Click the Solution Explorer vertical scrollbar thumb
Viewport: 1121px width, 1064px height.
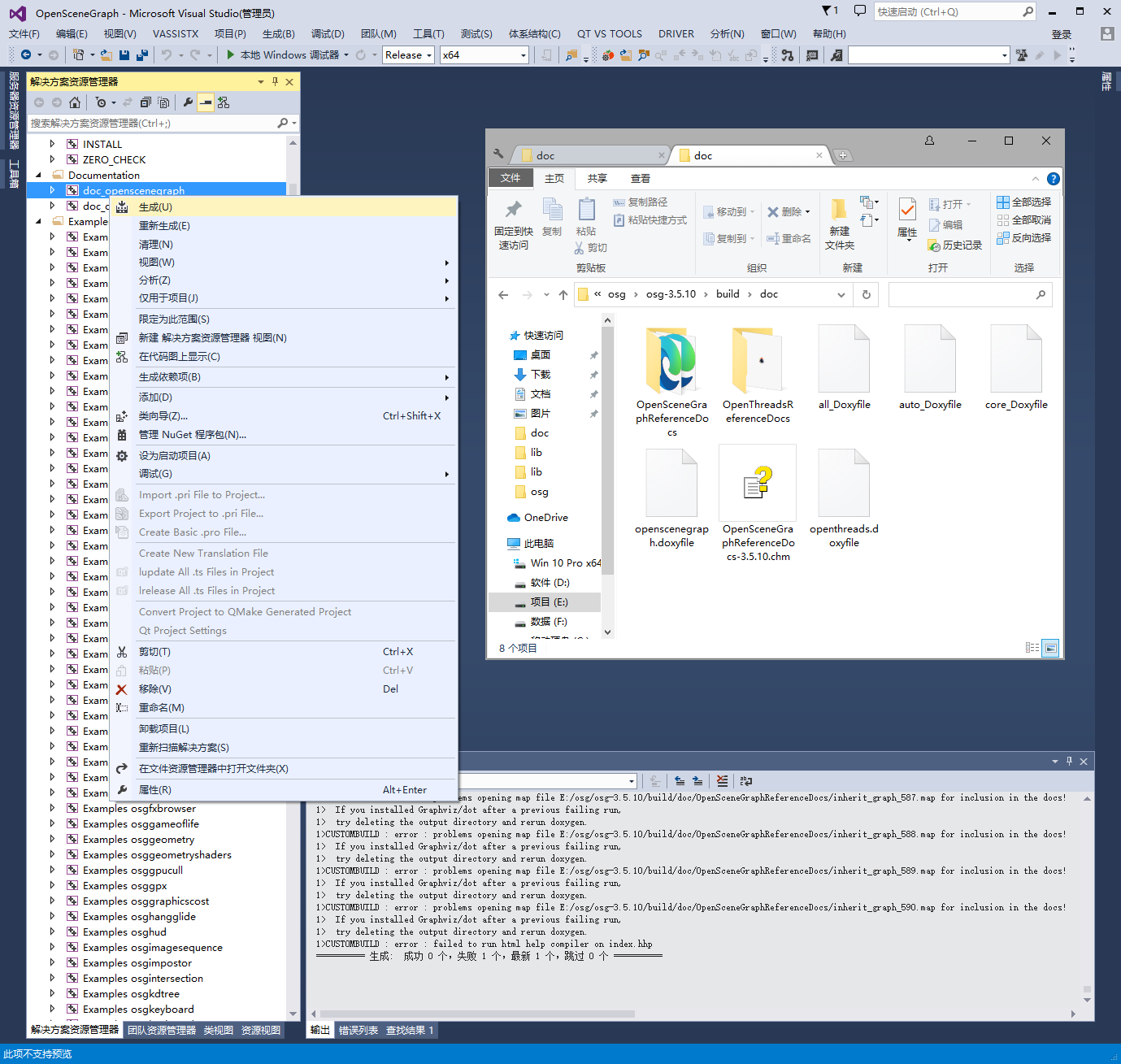pyautogui.click(x=293, y=190)
